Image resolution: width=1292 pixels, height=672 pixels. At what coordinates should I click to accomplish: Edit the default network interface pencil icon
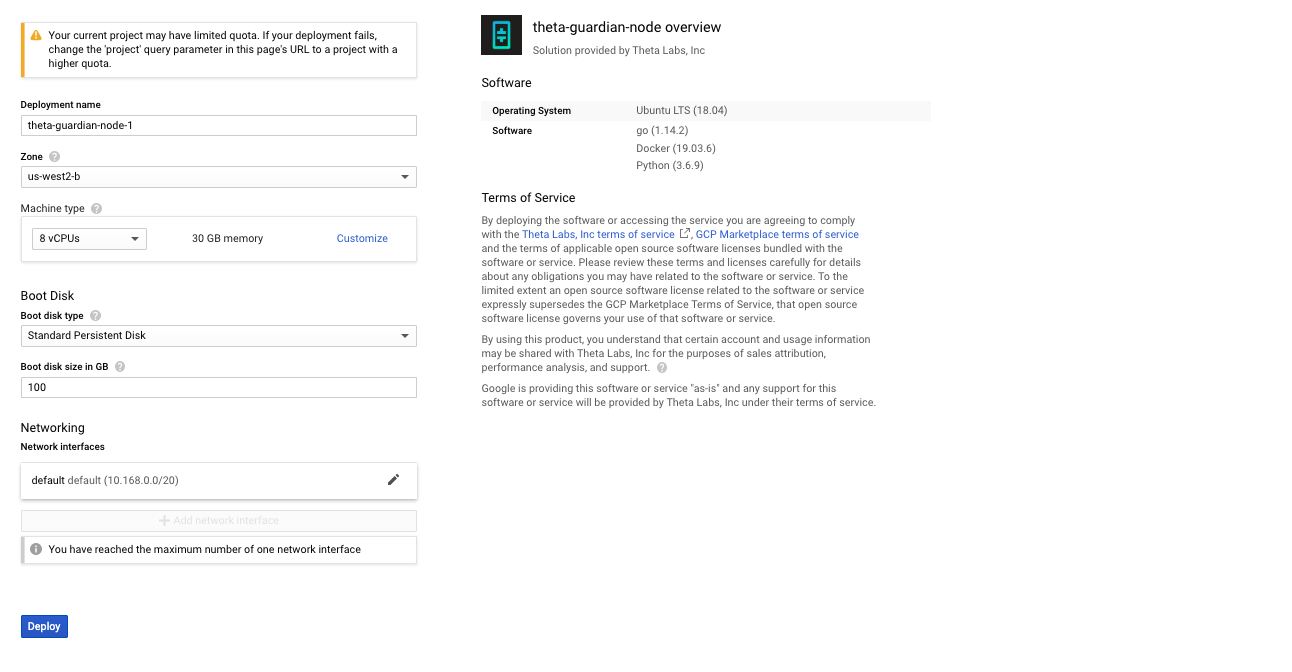[393, 480]
